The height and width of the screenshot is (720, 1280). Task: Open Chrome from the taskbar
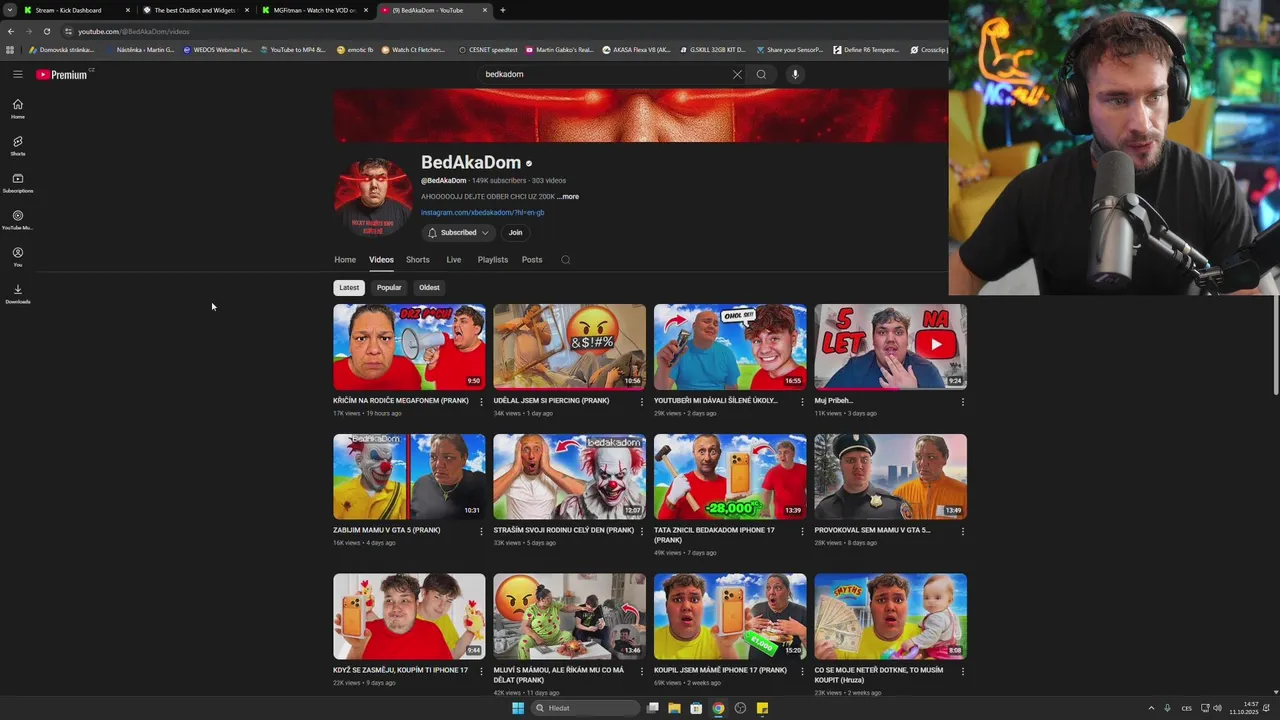[718, 708]
